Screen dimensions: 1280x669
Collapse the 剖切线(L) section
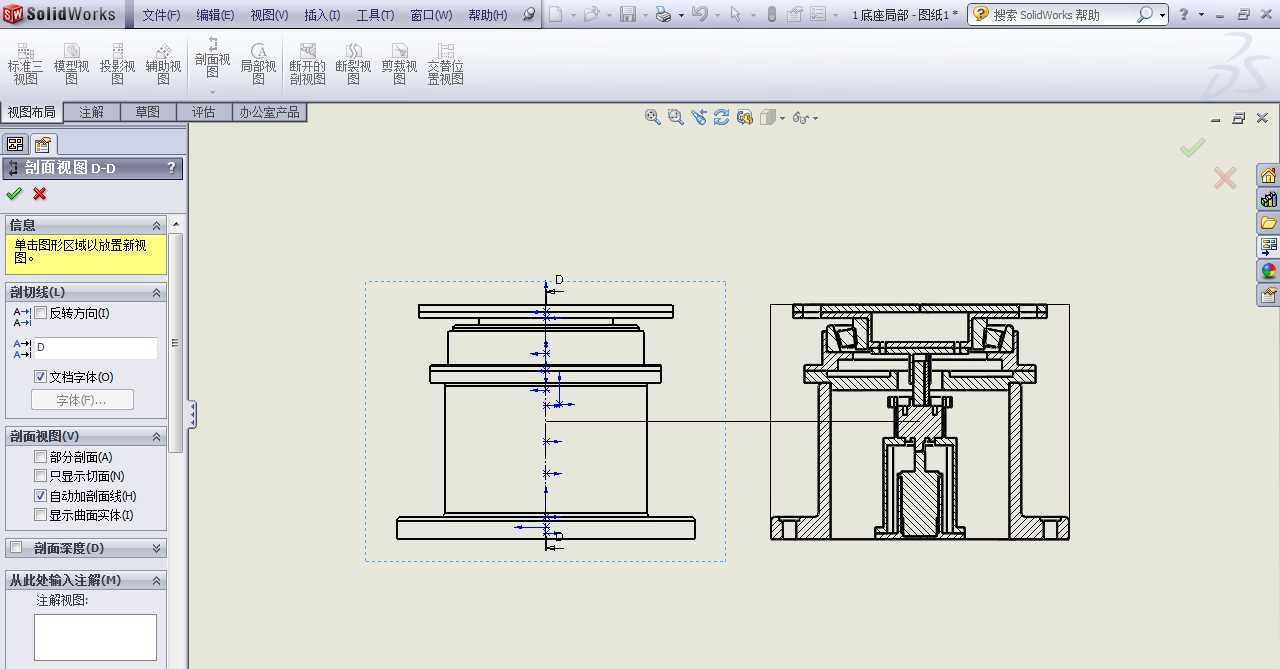pyautogui.click(x=156, y=292)
